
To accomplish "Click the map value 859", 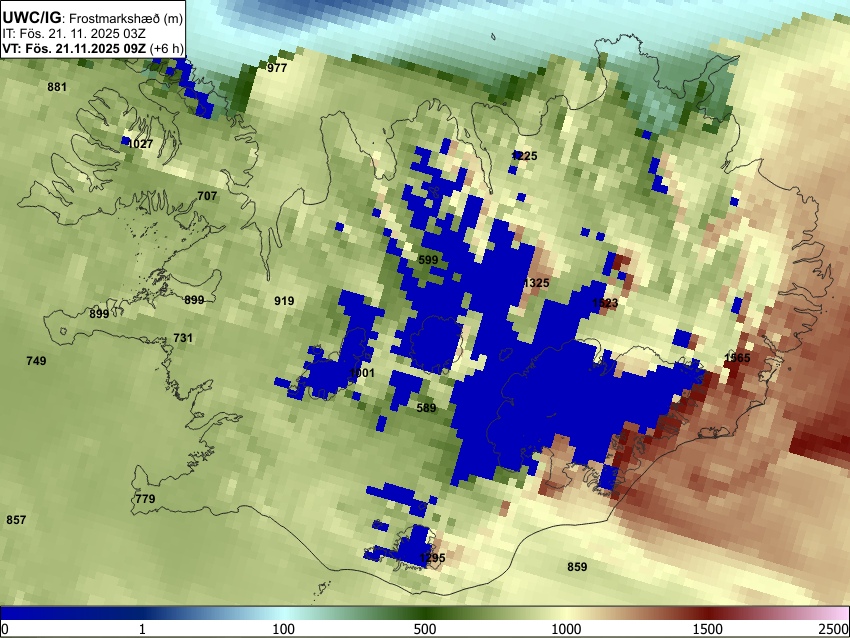I will tap(577, 567).
